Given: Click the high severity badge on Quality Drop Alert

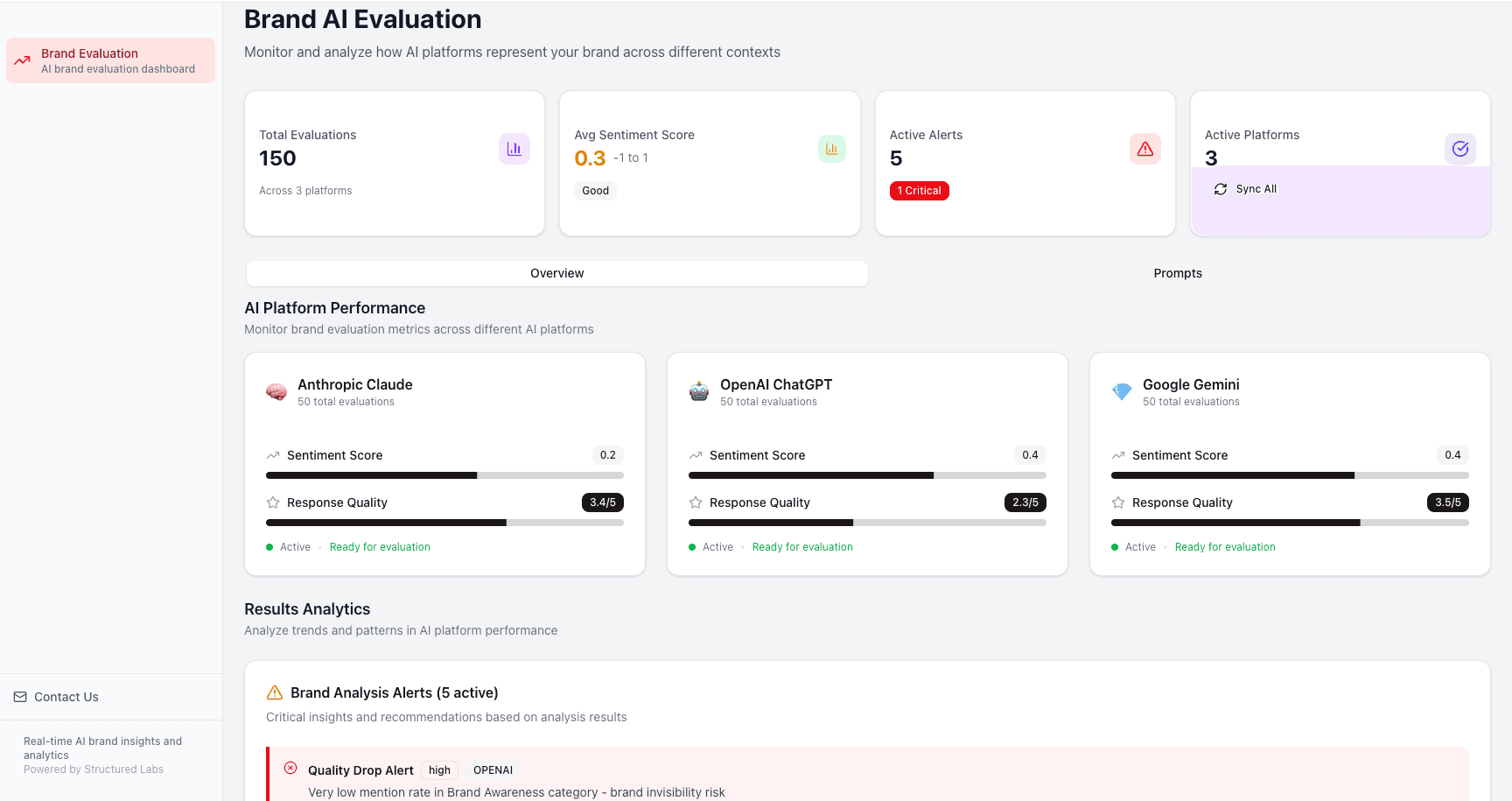Looking at the screenshot, I should pyautogui.click(x=439, y=769).
